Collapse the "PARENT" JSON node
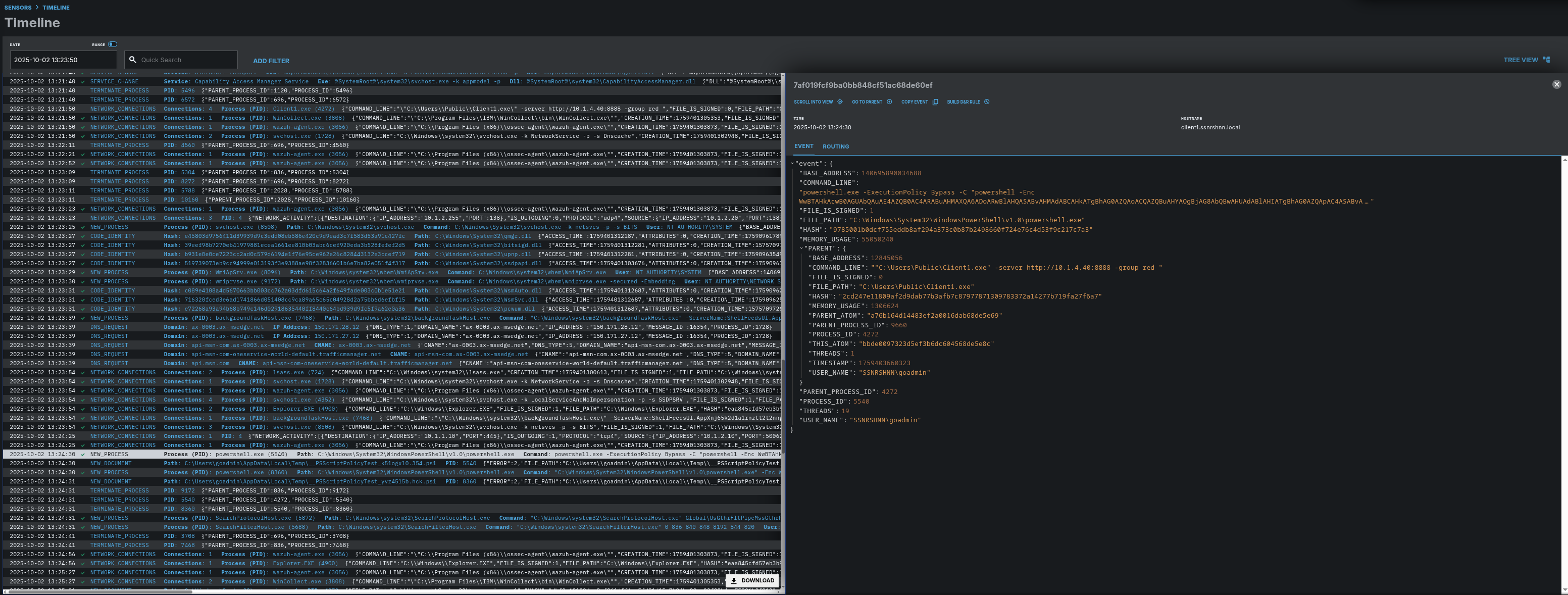The width and height of the screenshot is (1568, 595). (801, 249)
